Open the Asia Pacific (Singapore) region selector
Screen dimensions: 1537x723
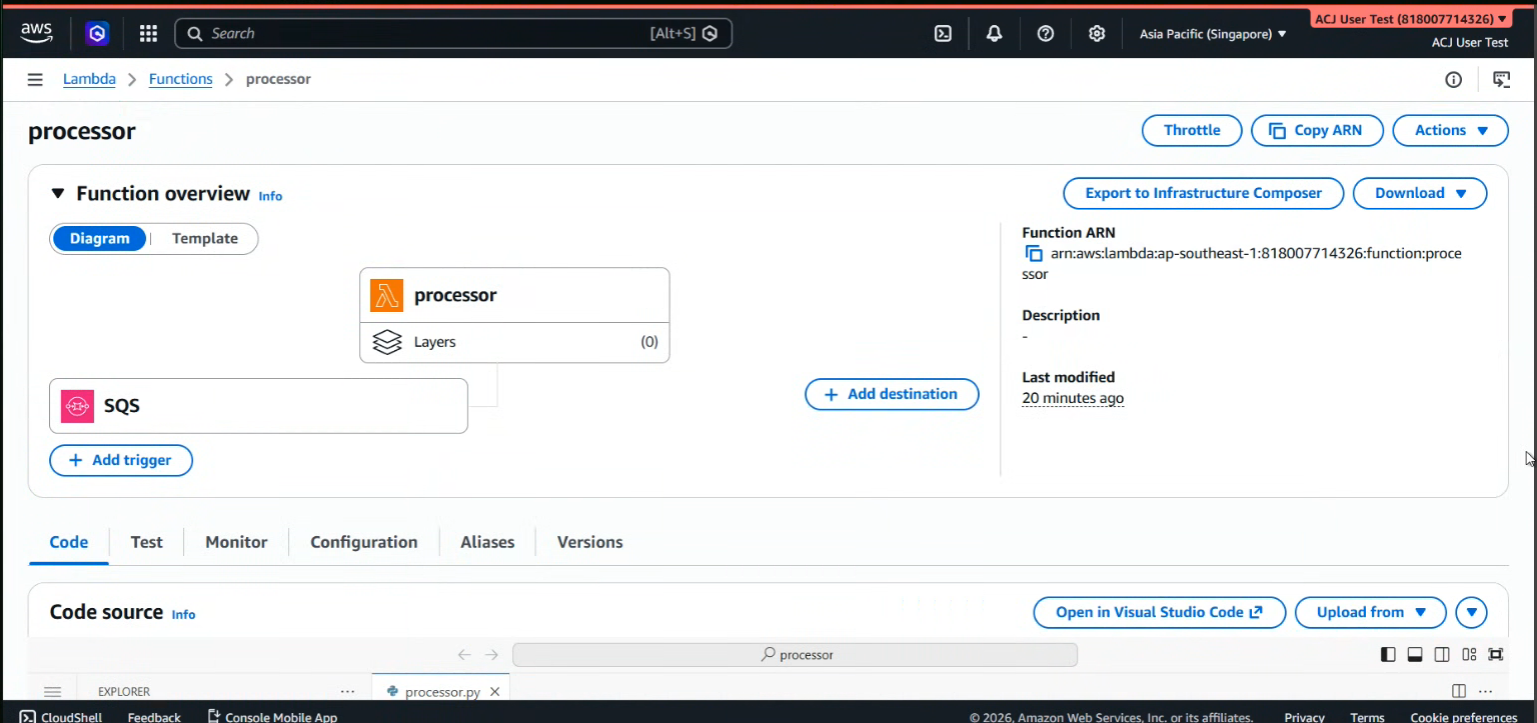[1213, 34]
